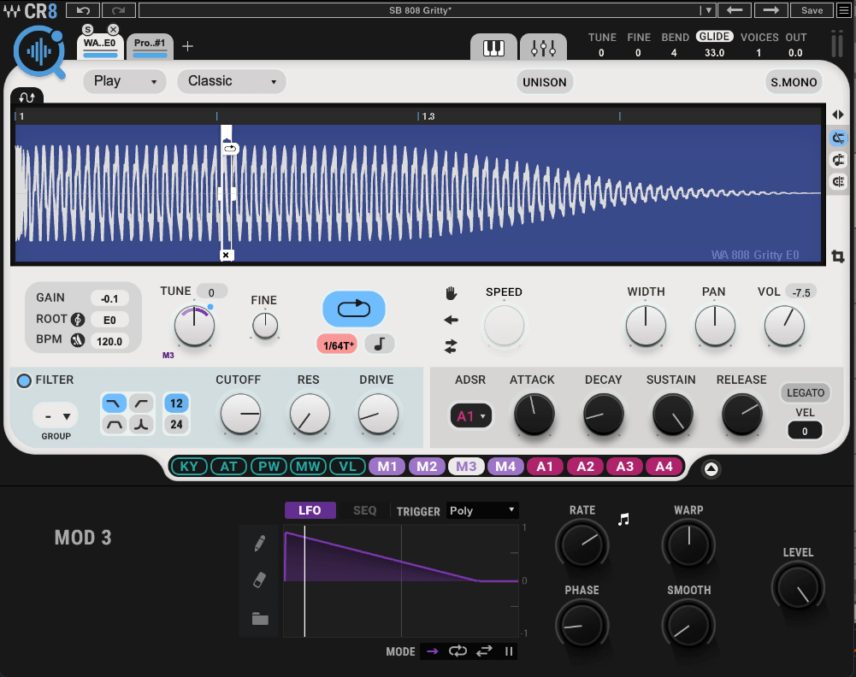Viewport: 856px width, 677px height.
Task: Toggle the blue loop button
Action: 354,309
